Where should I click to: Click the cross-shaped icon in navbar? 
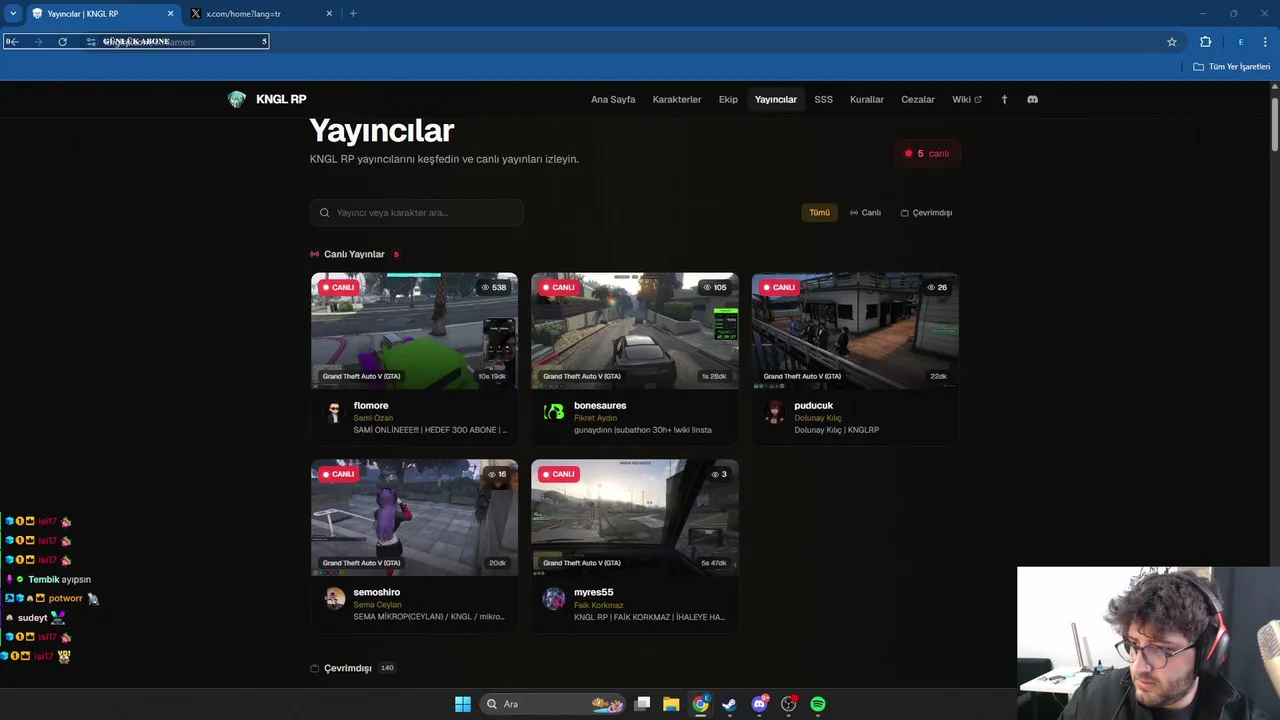[1004, 99]
